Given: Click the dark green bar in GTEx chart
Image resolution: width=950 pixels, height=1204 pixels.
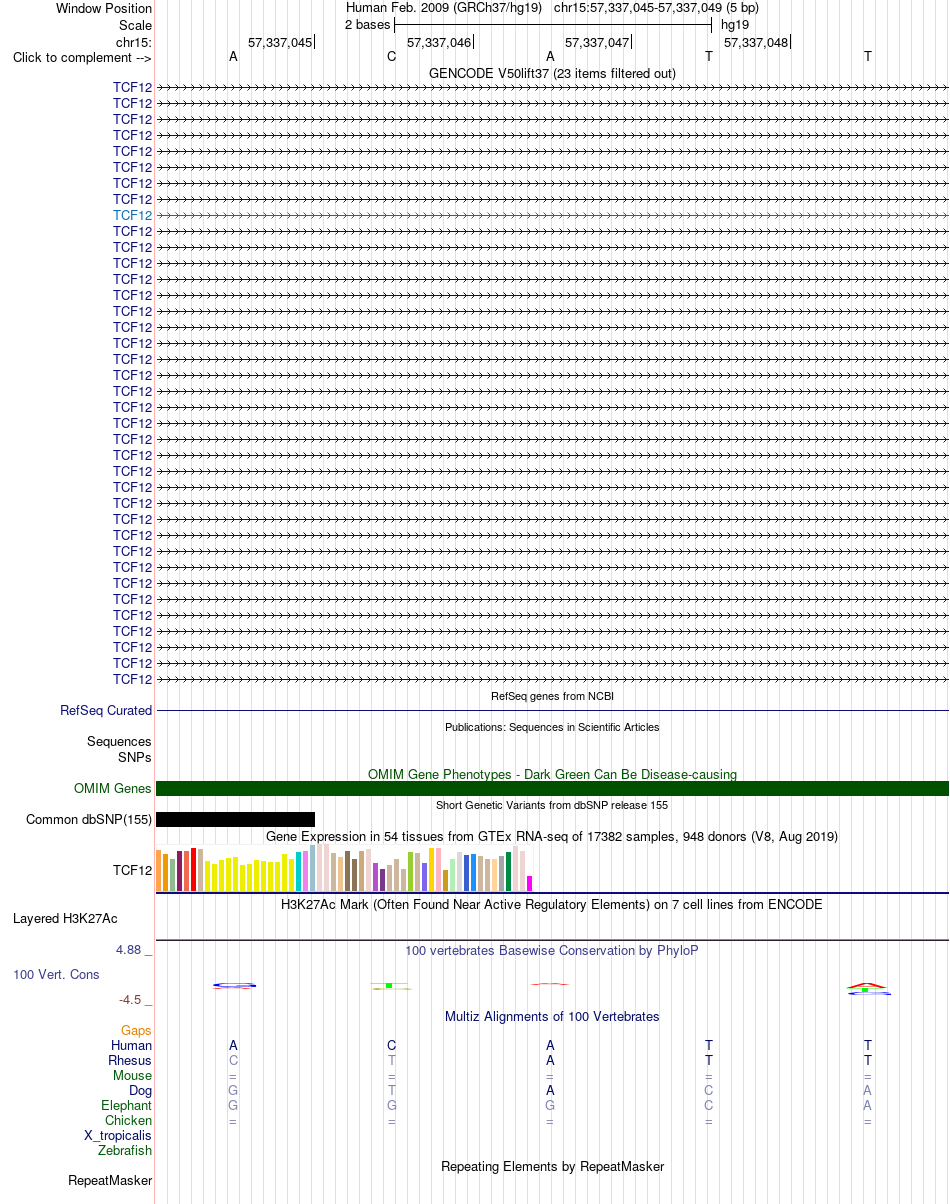Looking at the screenshot, I should tap(509, 871).
